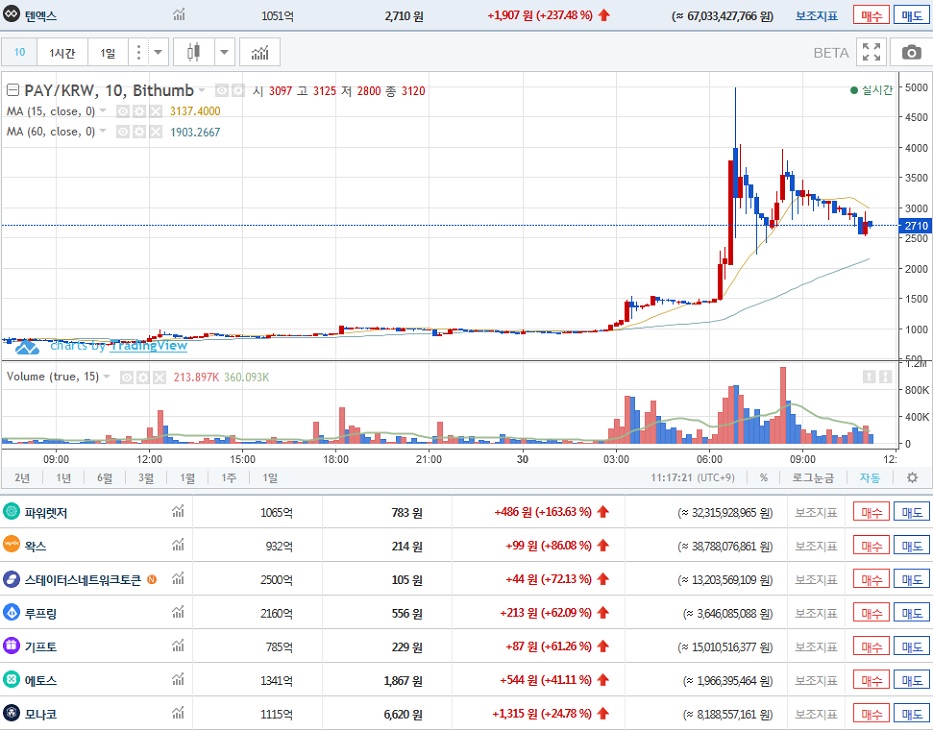Set chart range to 3월
The height and width of the screenshot is (731, 933).
click(146, 478)
